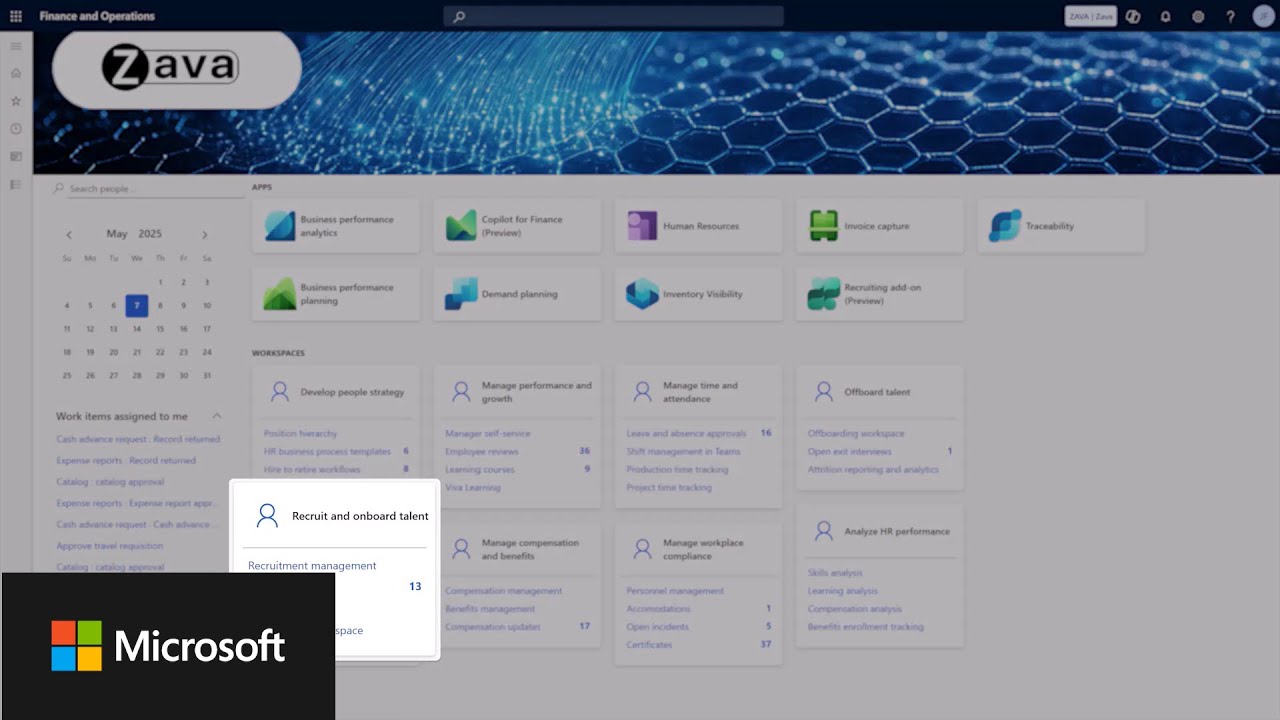Open Learning courses link
The width and height of the screenshot is (1280, 720).
479,470
